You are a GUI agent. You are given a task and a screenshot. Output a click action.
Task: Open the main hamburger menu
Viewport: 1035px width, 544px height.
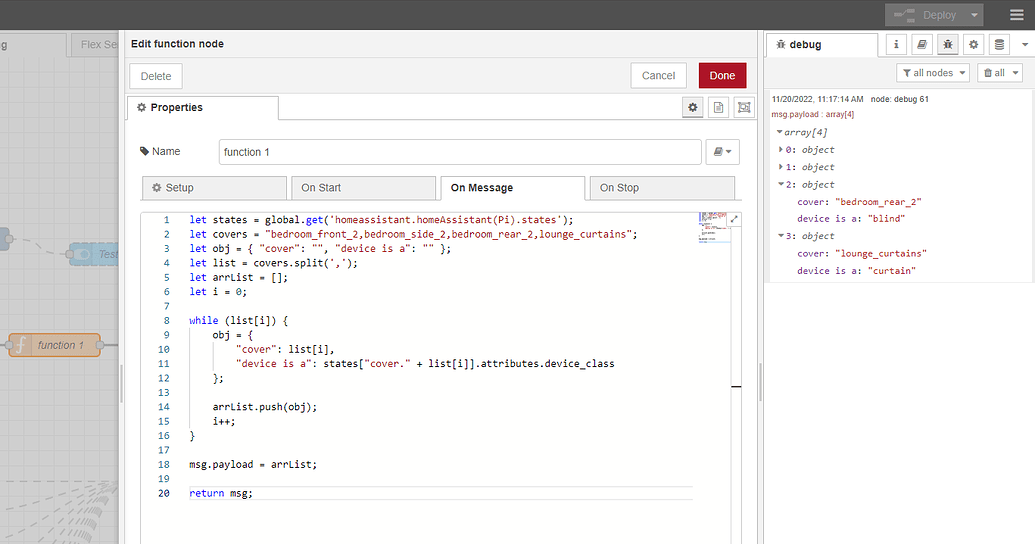(x=1016, y=15)
